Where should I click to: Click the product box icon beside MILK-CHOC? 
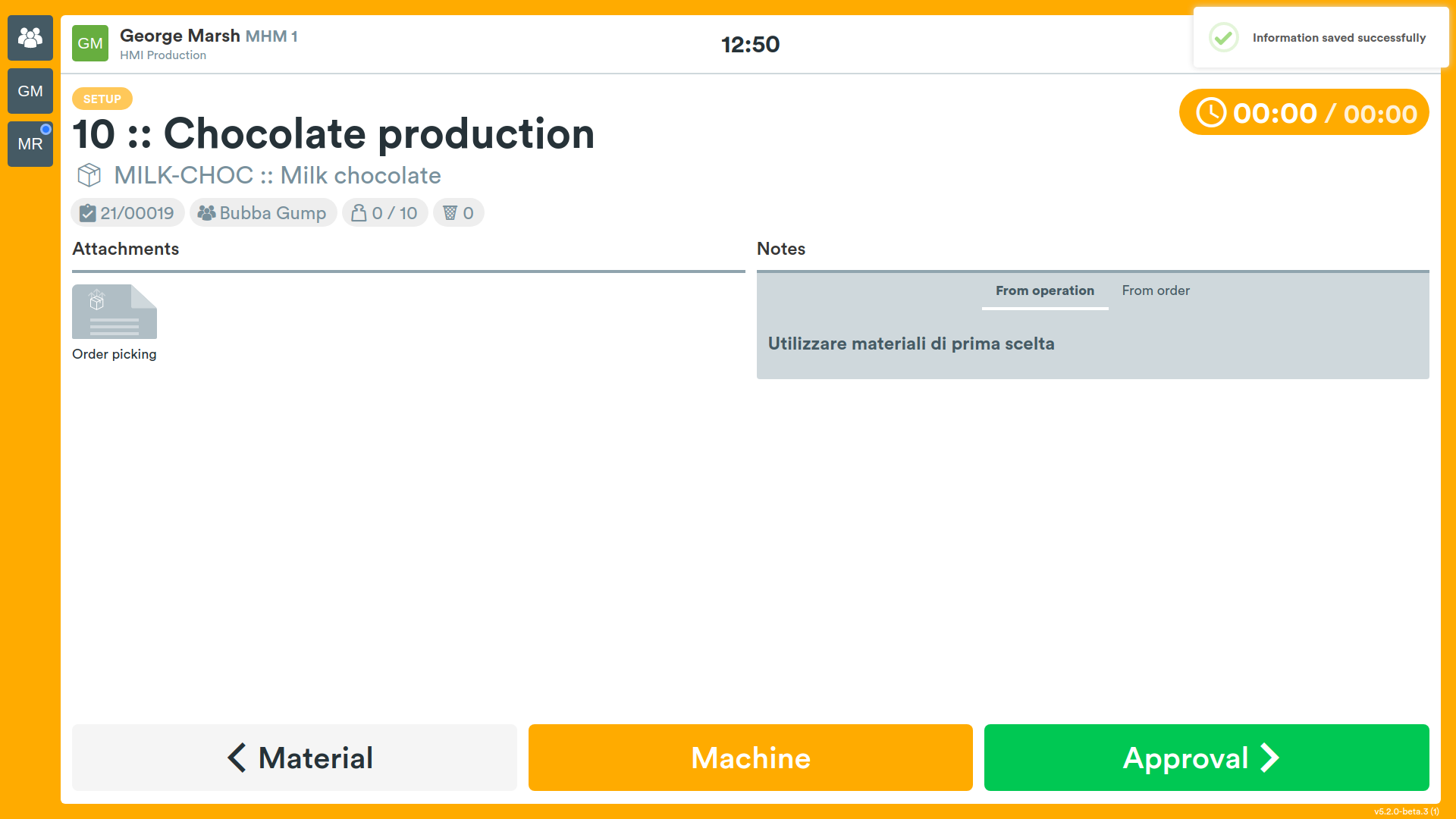tap(89, 175)
